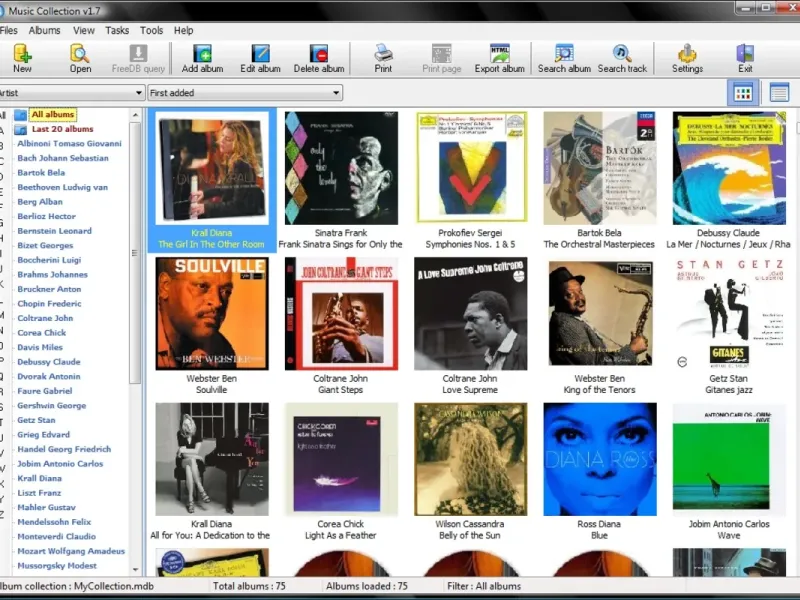Select Diana Ross Blue album cover
Image resolution: width=800 pixels, height=600 pixels.
tap(599, 459)
